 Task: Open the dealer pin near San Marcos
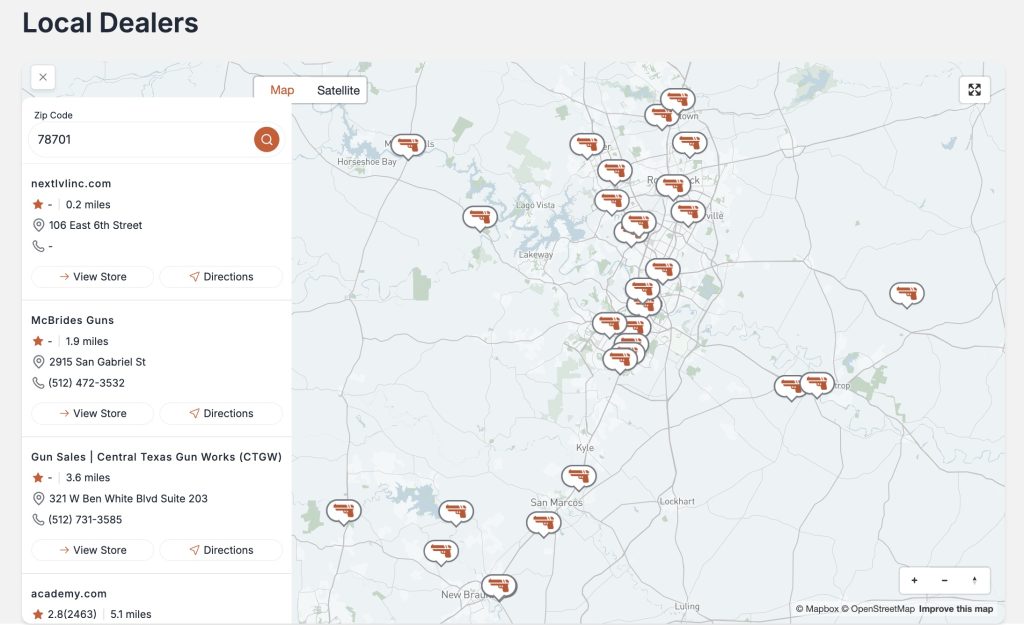(543, 522)
